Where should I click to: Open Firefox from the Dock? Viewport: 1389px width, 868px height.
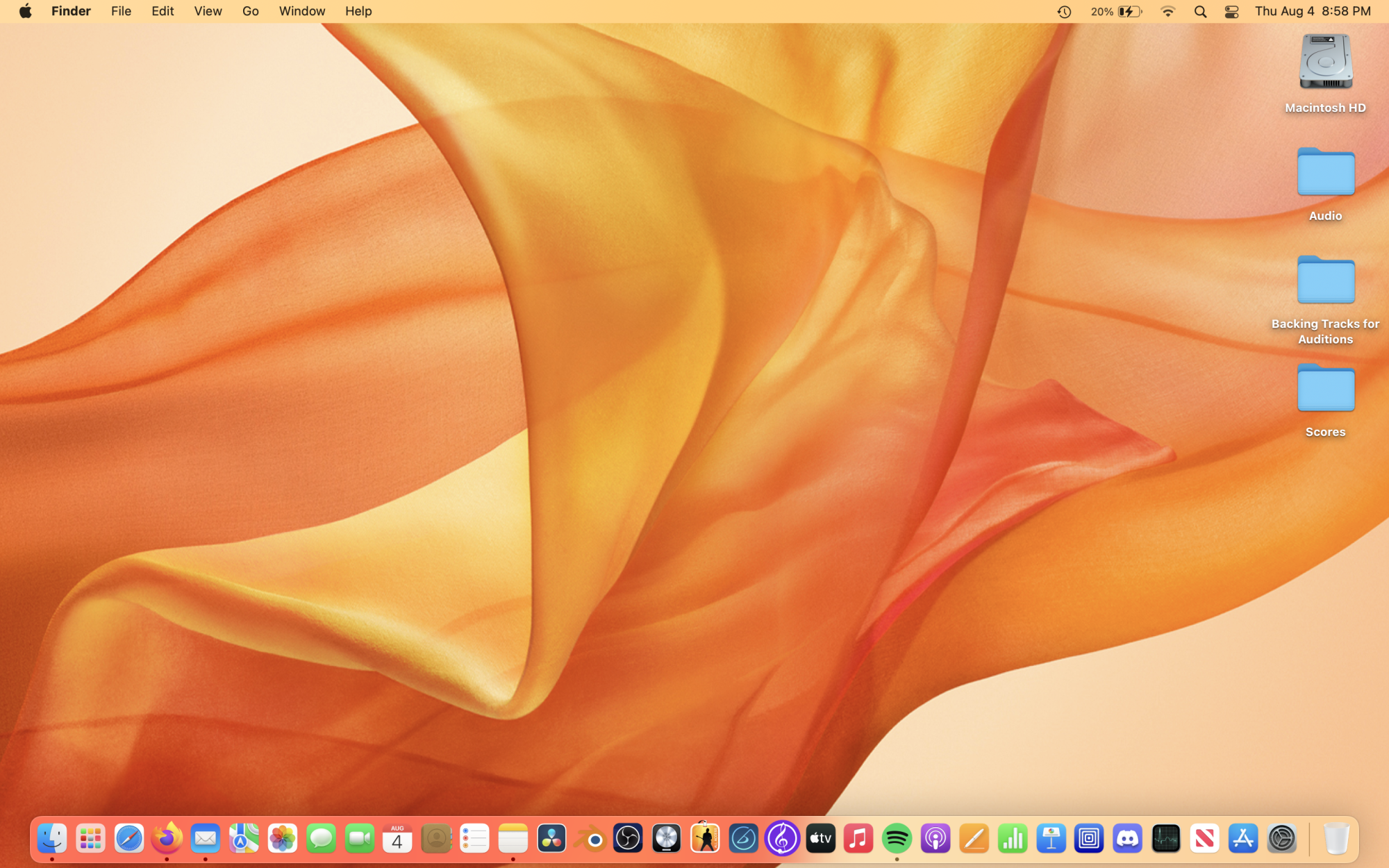coord(167,839)
